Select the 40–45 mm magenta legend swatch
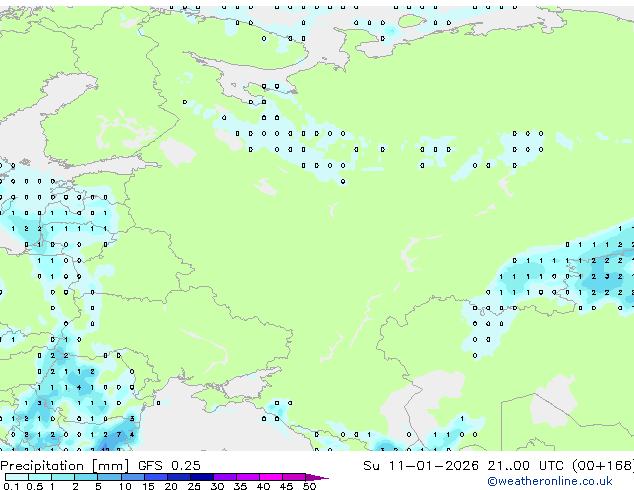The image size is (634, 490). [x=271, y=477]
